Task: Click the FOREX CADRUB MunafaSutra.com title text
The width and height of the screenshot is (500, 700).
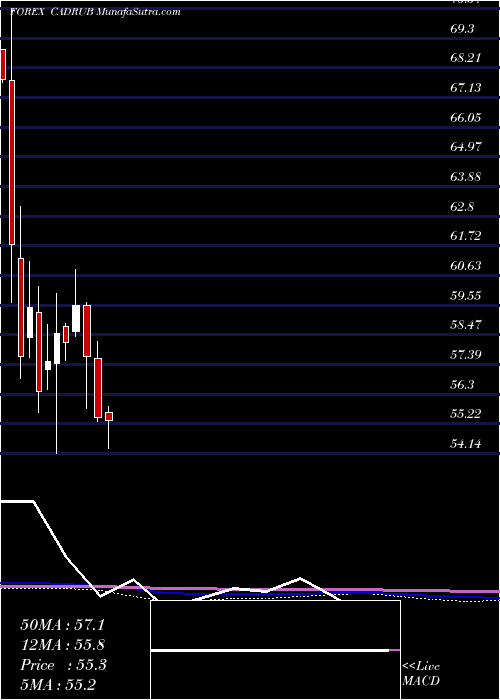Action: click(x=95, y=12)
